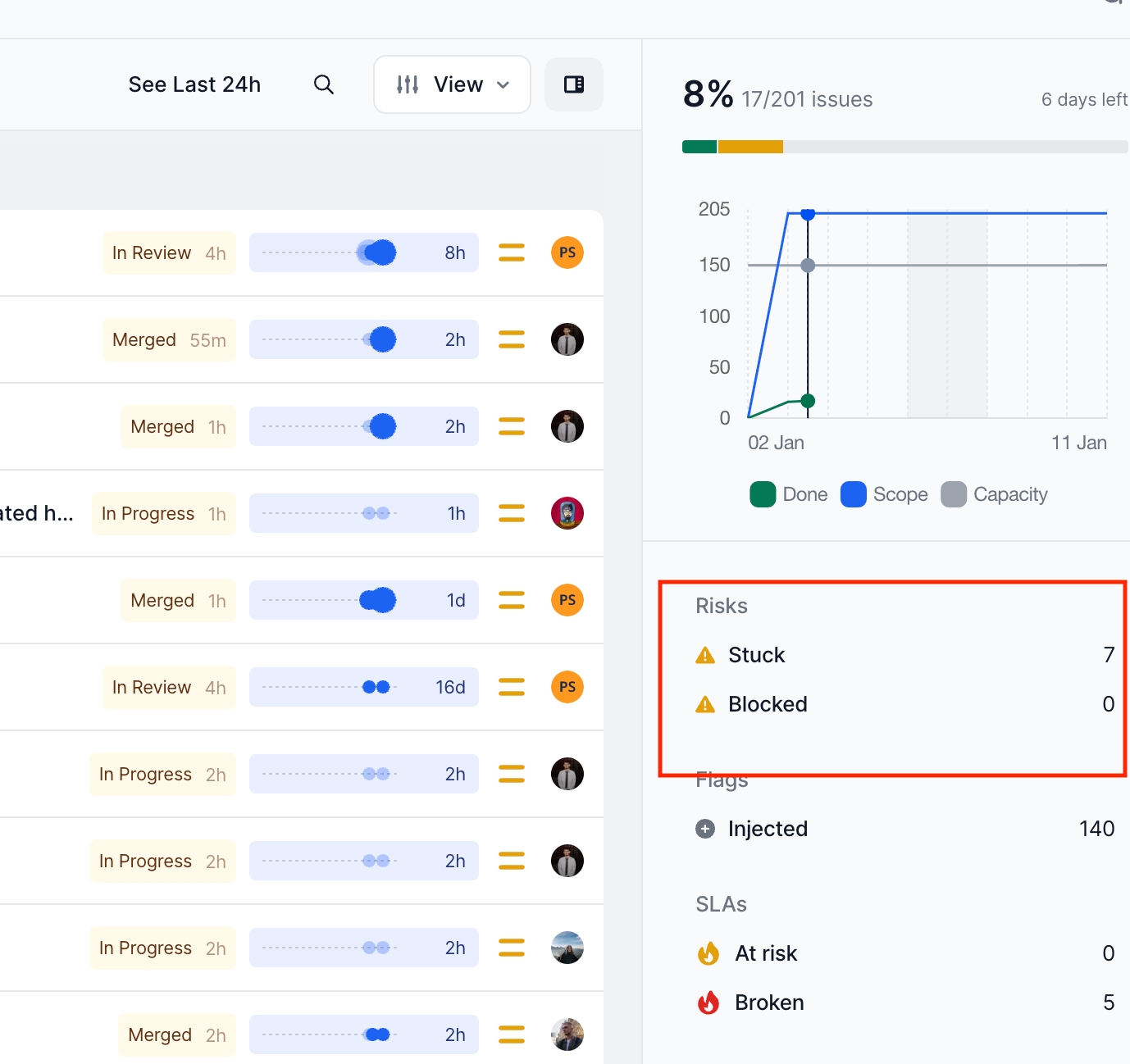Click the Broken red flame icon
Screen dimensions: 1130x1064
[x=709, y=1003]
